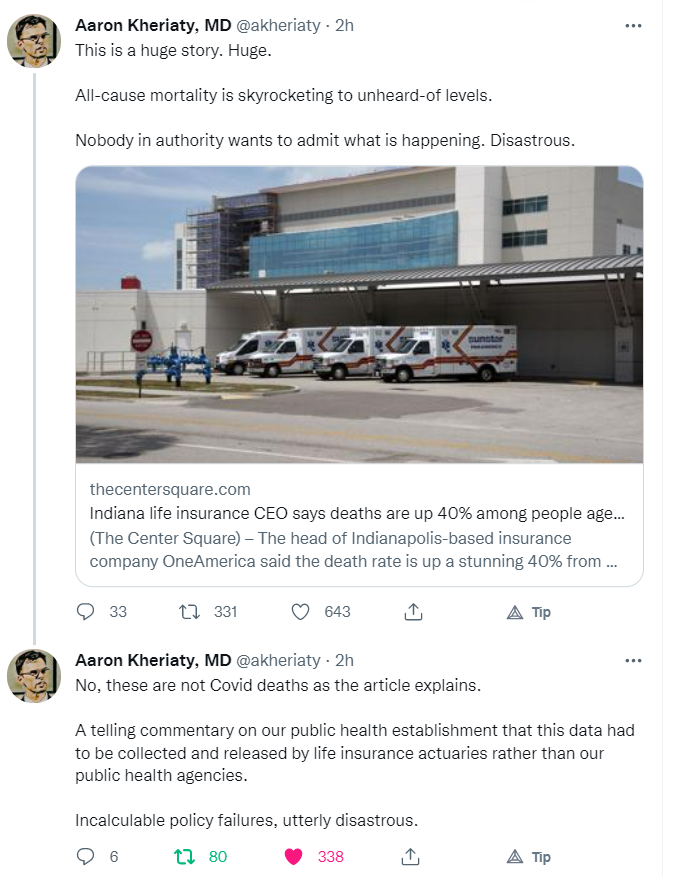Open profile avatar on the second tweet

34,675
